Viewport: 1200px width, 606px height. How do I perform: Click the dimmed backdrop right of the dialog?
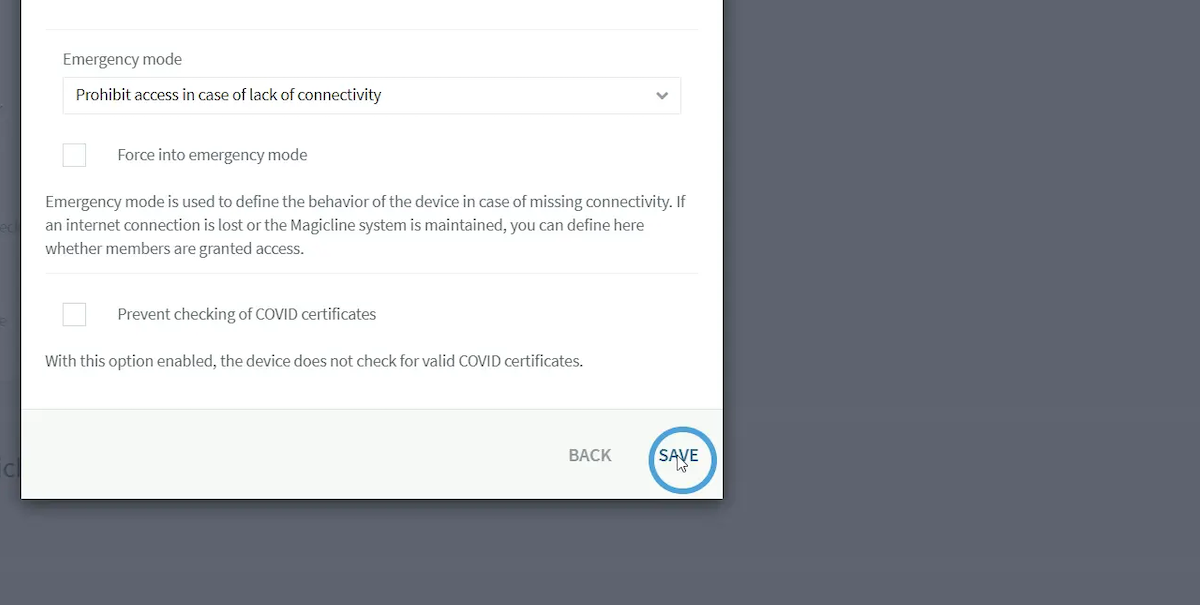[x=950, y=250]
